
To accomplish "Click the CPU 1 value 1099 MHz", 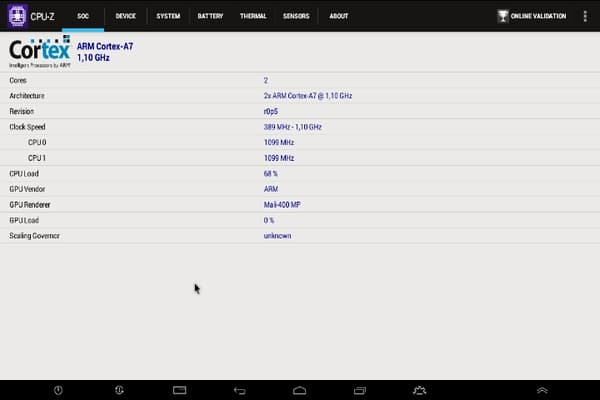I will [x=279, y=158].
